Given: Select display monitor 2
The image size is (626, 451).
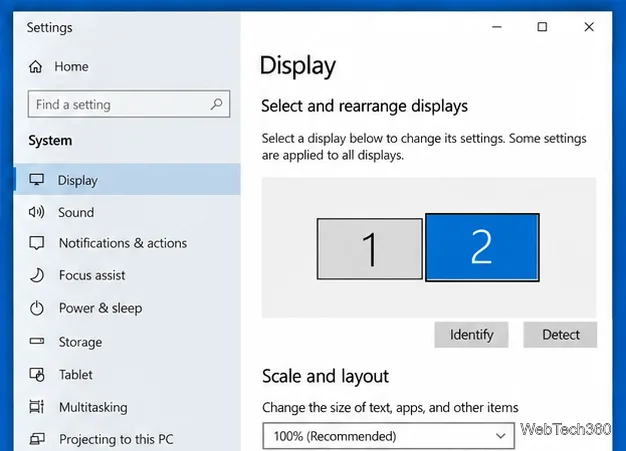Looking at the screenshot, I should click(x=482, y=247).
